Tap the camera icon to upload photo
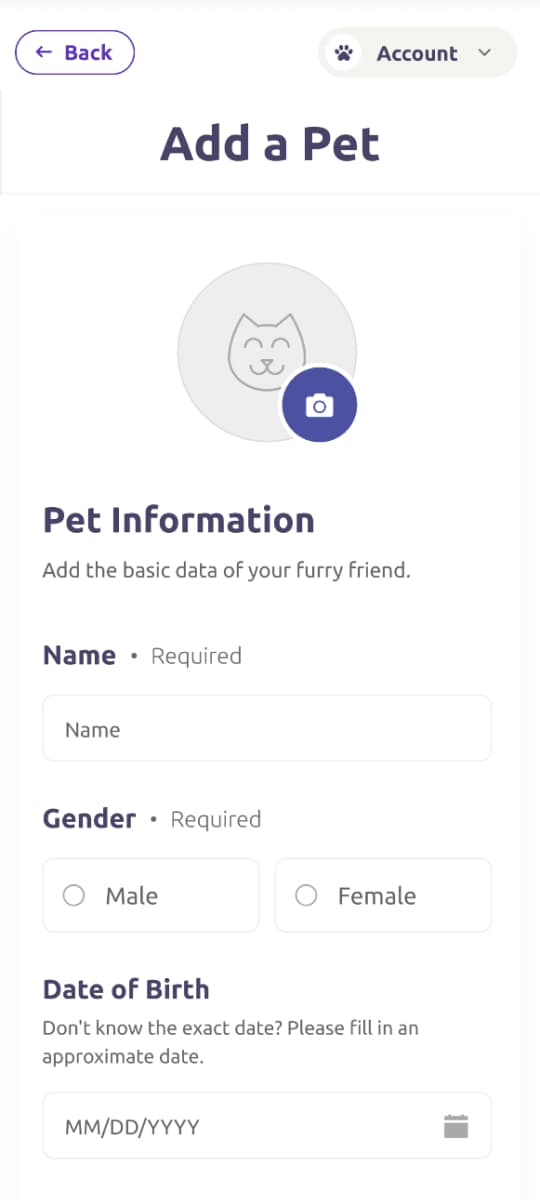 click(x=319, y=405)
